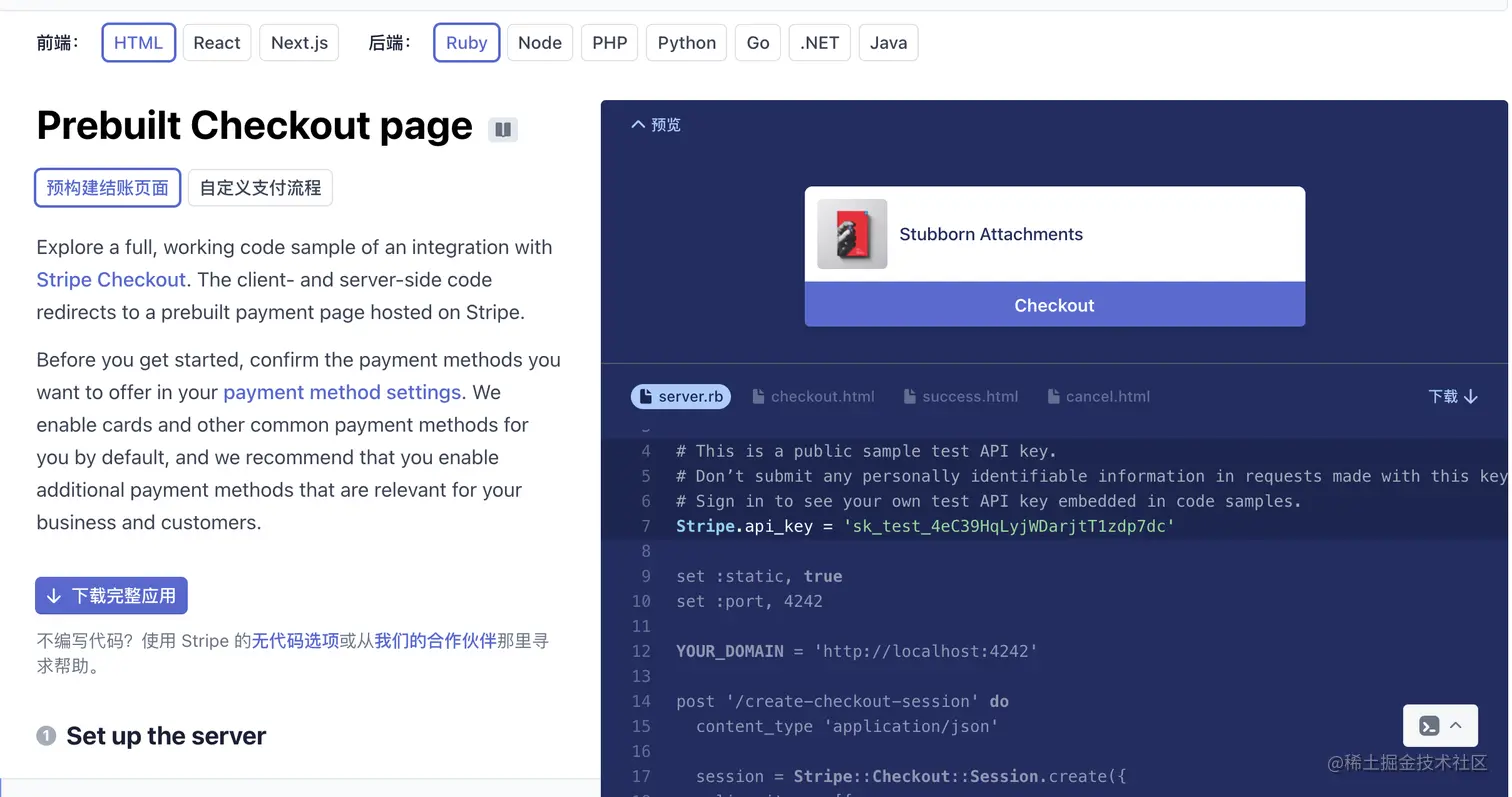The width and height of the screenshot is (1512, 797).
Task: Click the Stubborn Attachments product name
Action: [991, 234]
